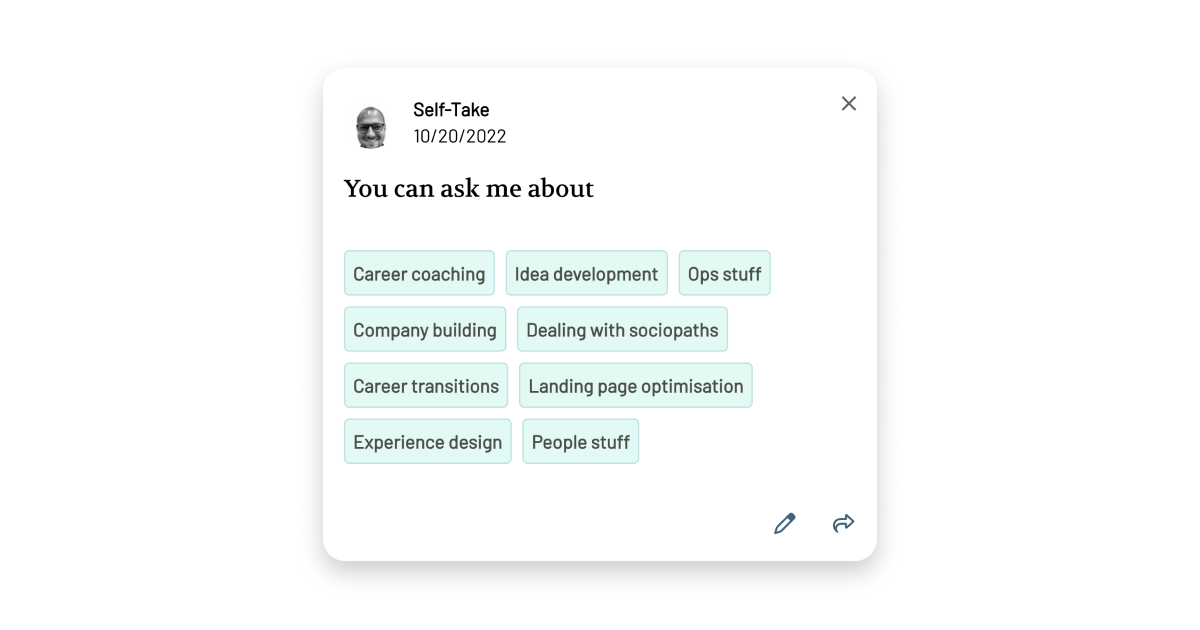Click the Self-Take avatar photo
1200x630 pixels.
click(x=371, y=126)
